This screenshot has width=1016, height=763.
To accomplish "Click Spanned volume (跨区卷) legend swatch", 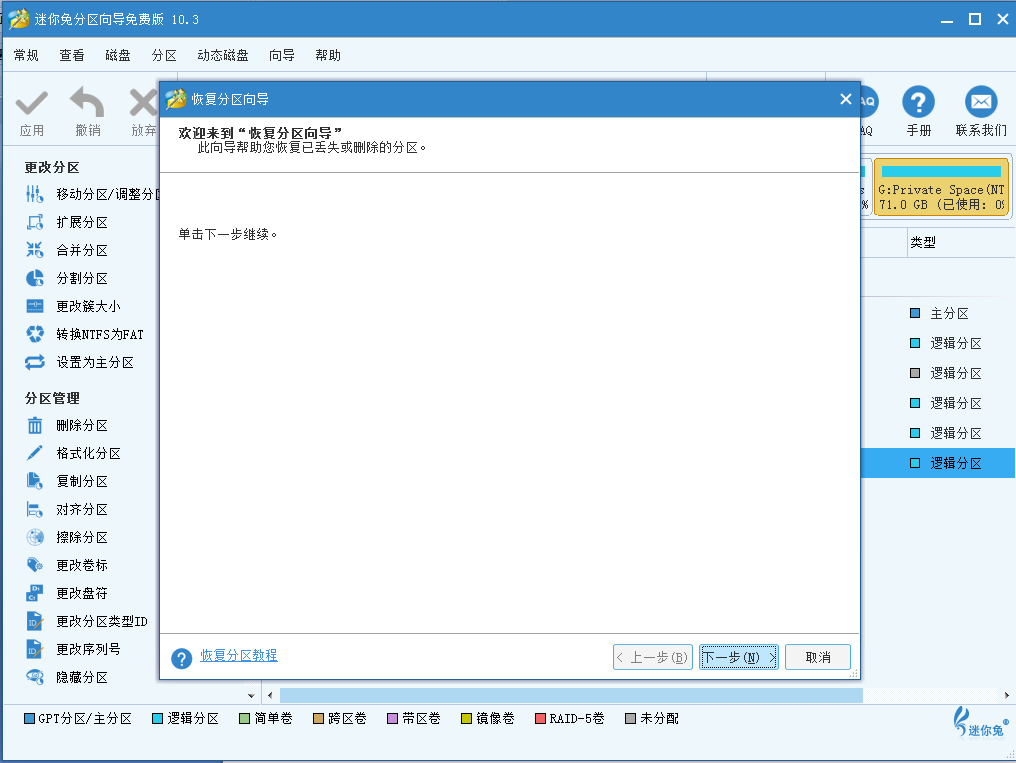I will pos(318,718).
